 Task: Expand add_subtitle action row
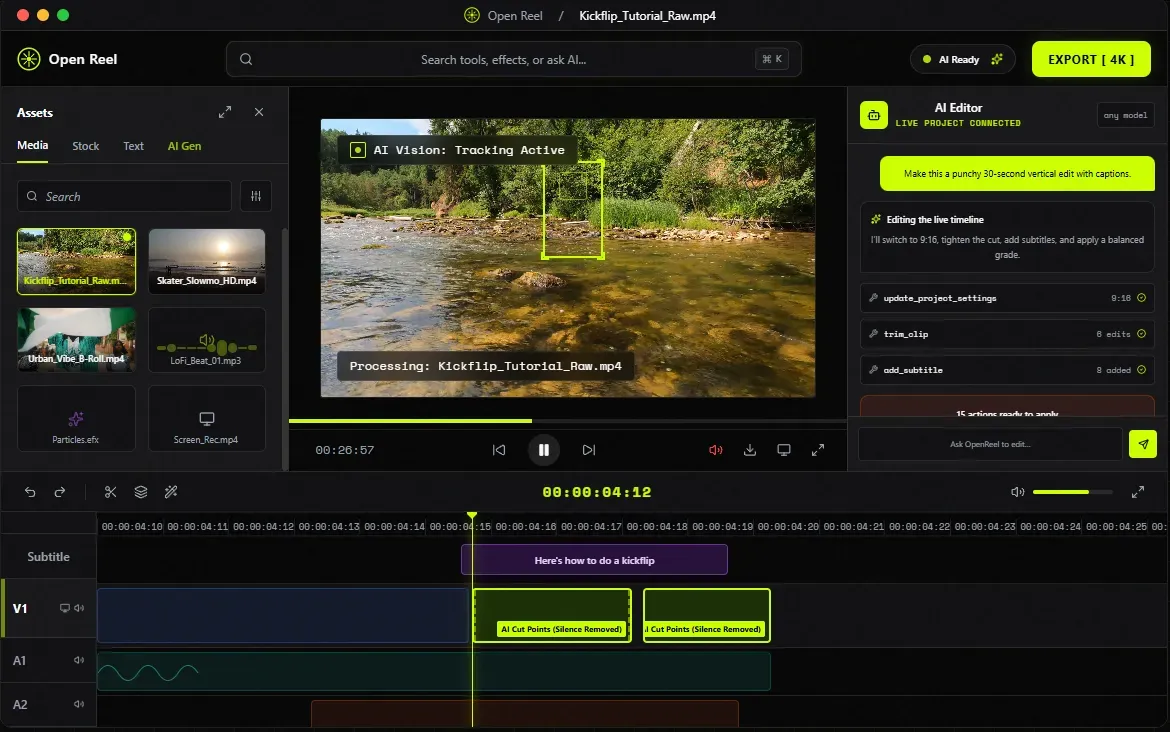tap(1007, 369)
